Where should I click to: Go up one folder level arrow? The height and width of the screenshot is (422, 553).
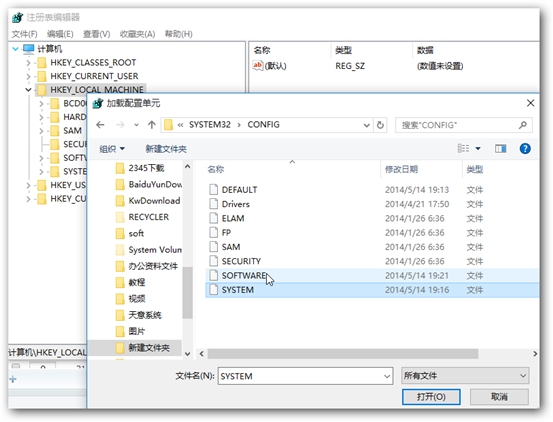pyautogui.click(x=152, y=125)
